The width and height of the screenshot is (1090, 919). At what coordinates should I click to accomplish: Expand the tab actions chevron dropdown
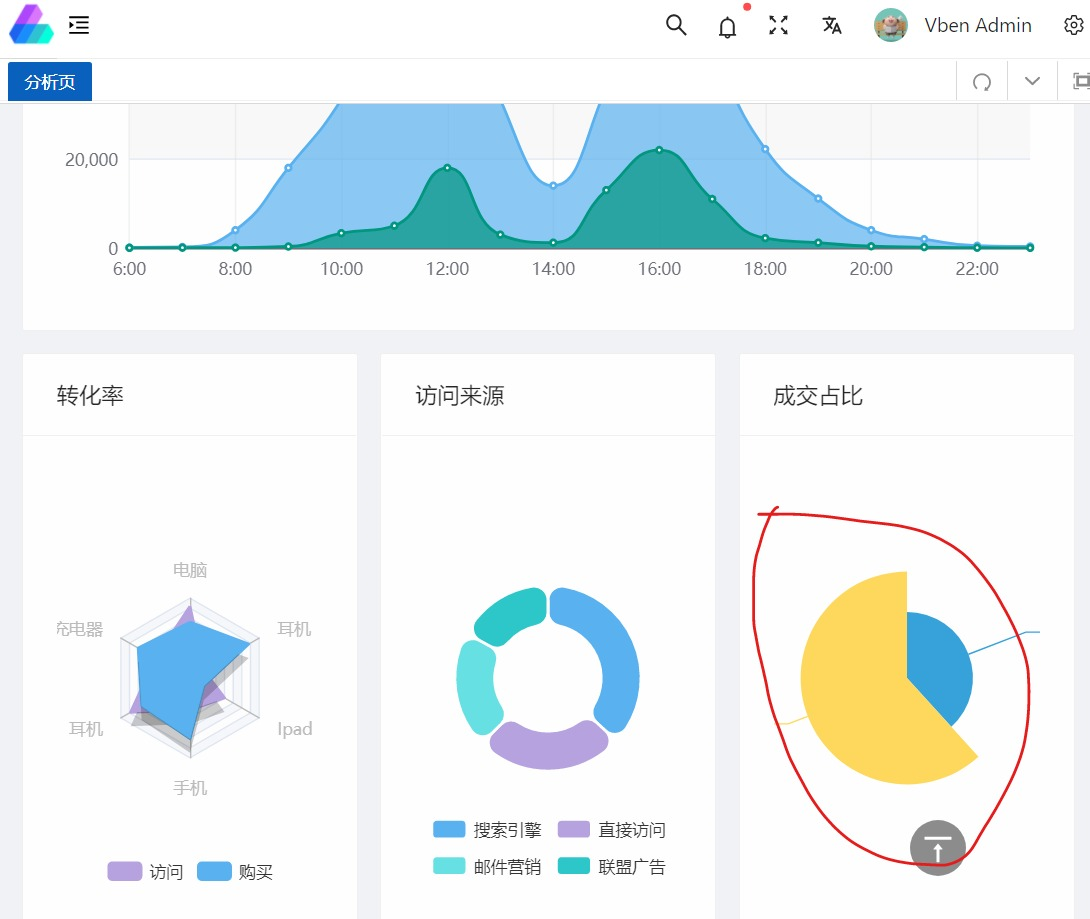pyautogui.click(x=1032, y=81)
